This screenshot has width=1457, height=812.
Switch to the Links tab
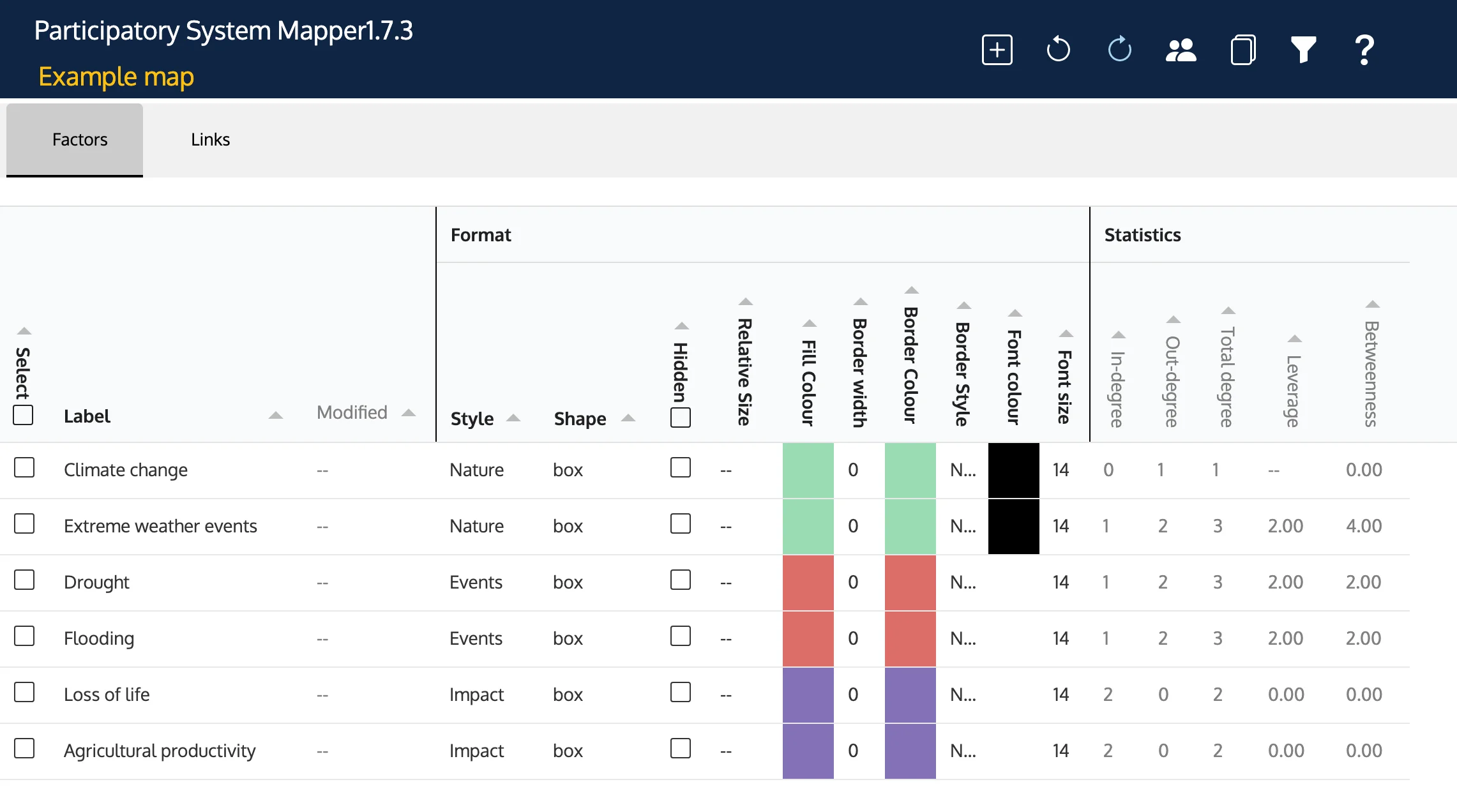211,139
